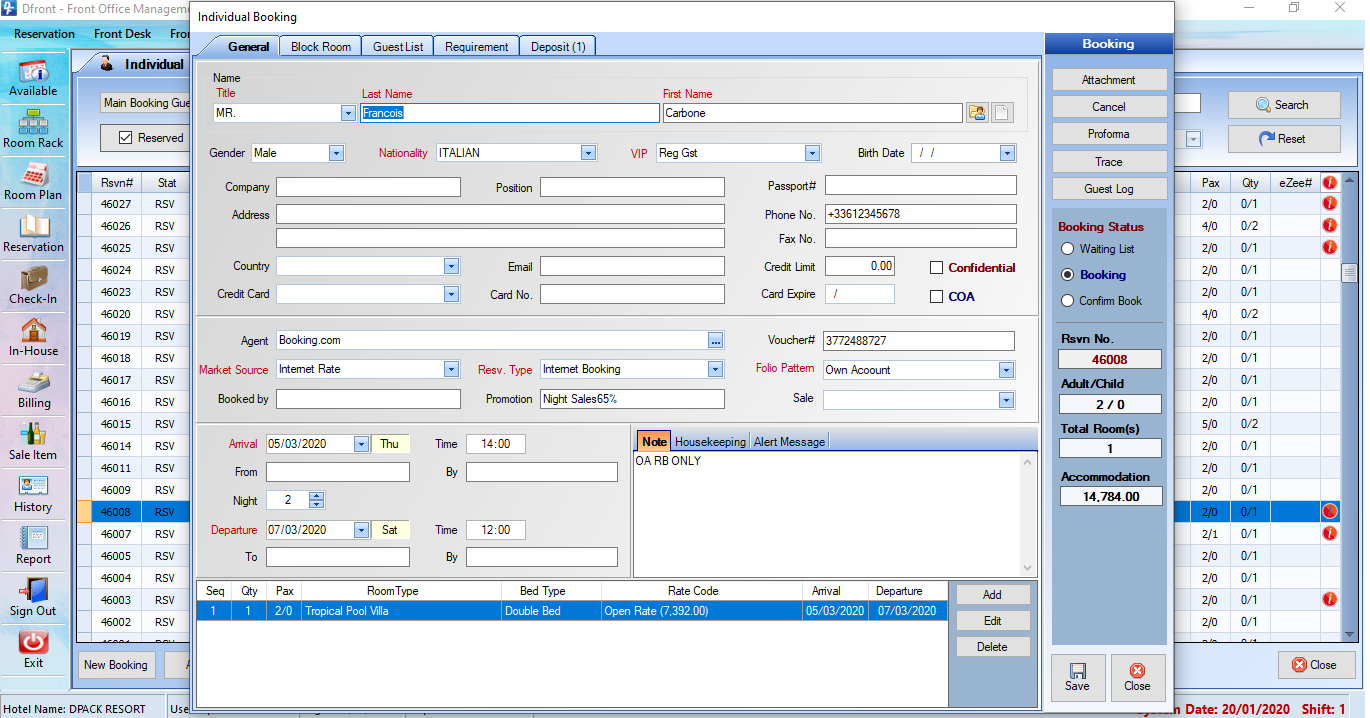Open the Reservation book icon in sidebar
Screen dimensions: 1370x718
[x=33, y=234]
